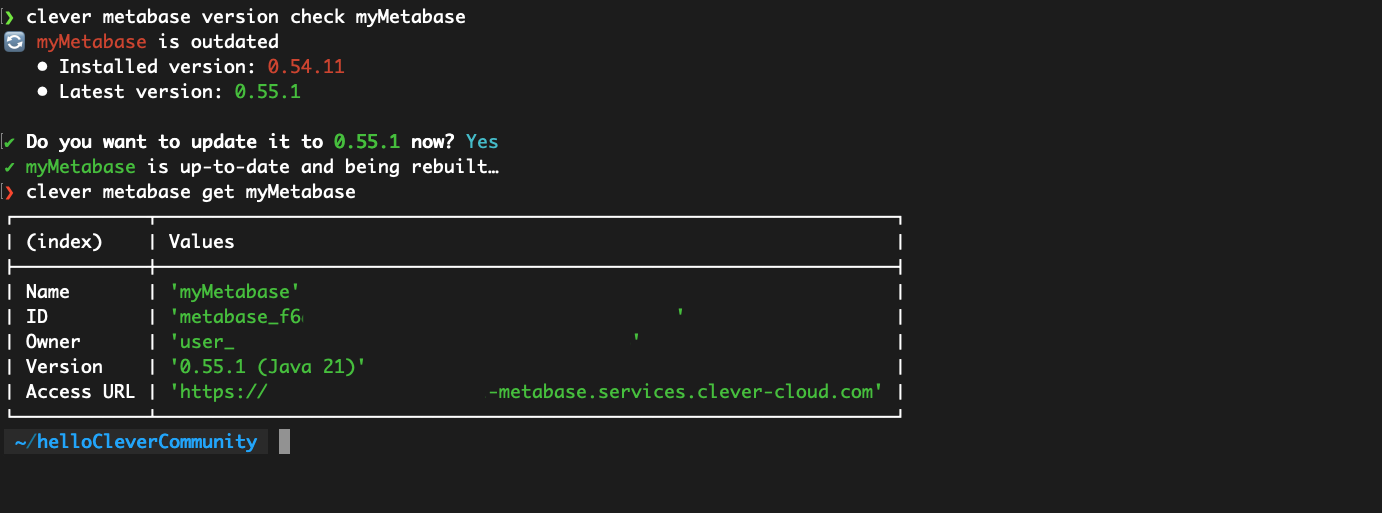Open the clever-cloud.com Access URL link

click(x=684, y=392)
